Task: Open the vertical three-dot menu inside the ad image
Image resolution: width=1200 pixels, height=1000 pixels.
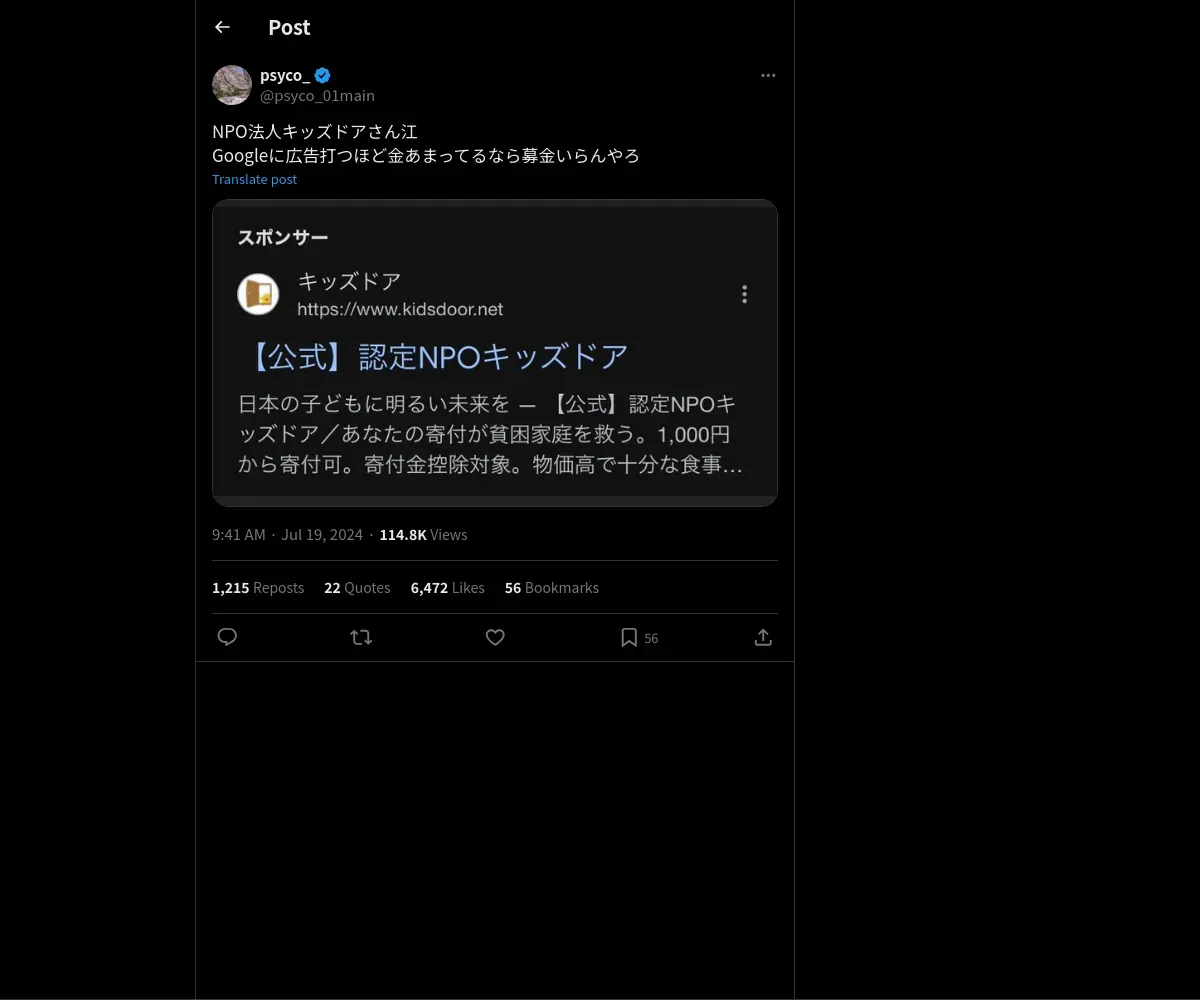Action: [744, 294]
